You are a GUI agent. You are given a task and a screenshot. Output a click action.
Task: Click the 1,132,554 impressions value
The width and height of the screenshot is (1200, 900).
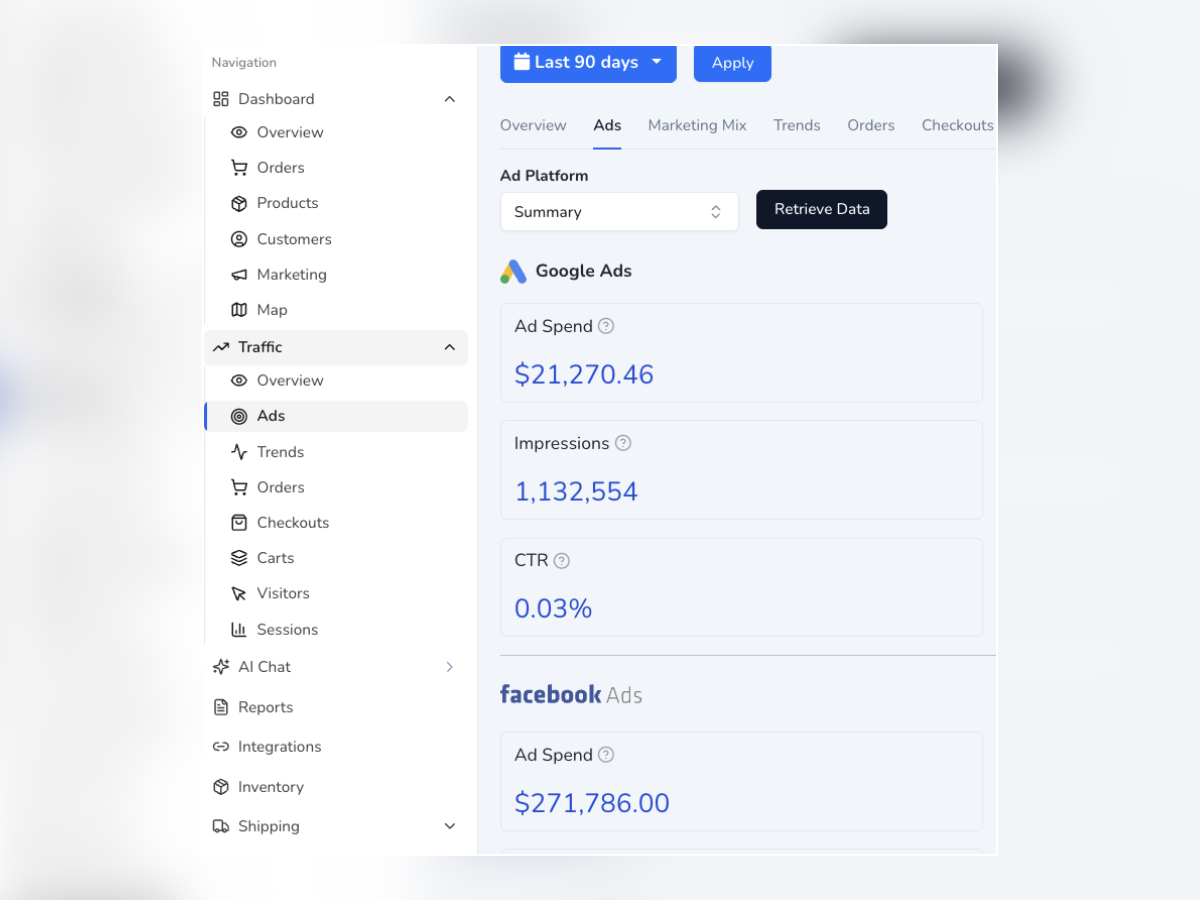(x=576, y=492)
